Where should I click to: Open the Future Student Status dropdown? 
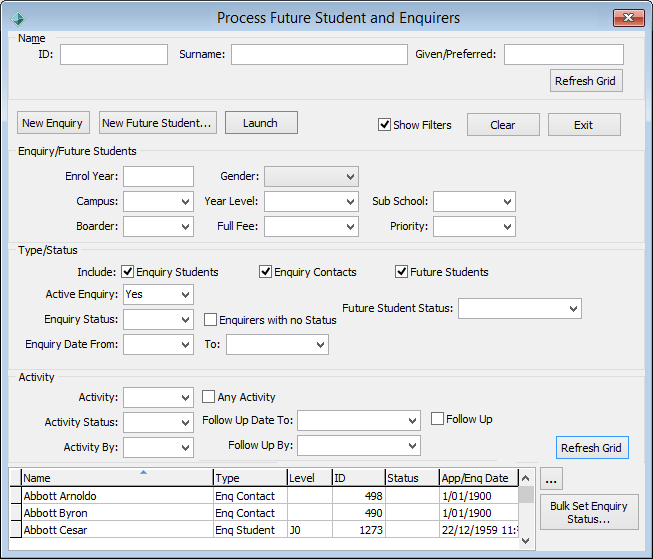[520, 309]
